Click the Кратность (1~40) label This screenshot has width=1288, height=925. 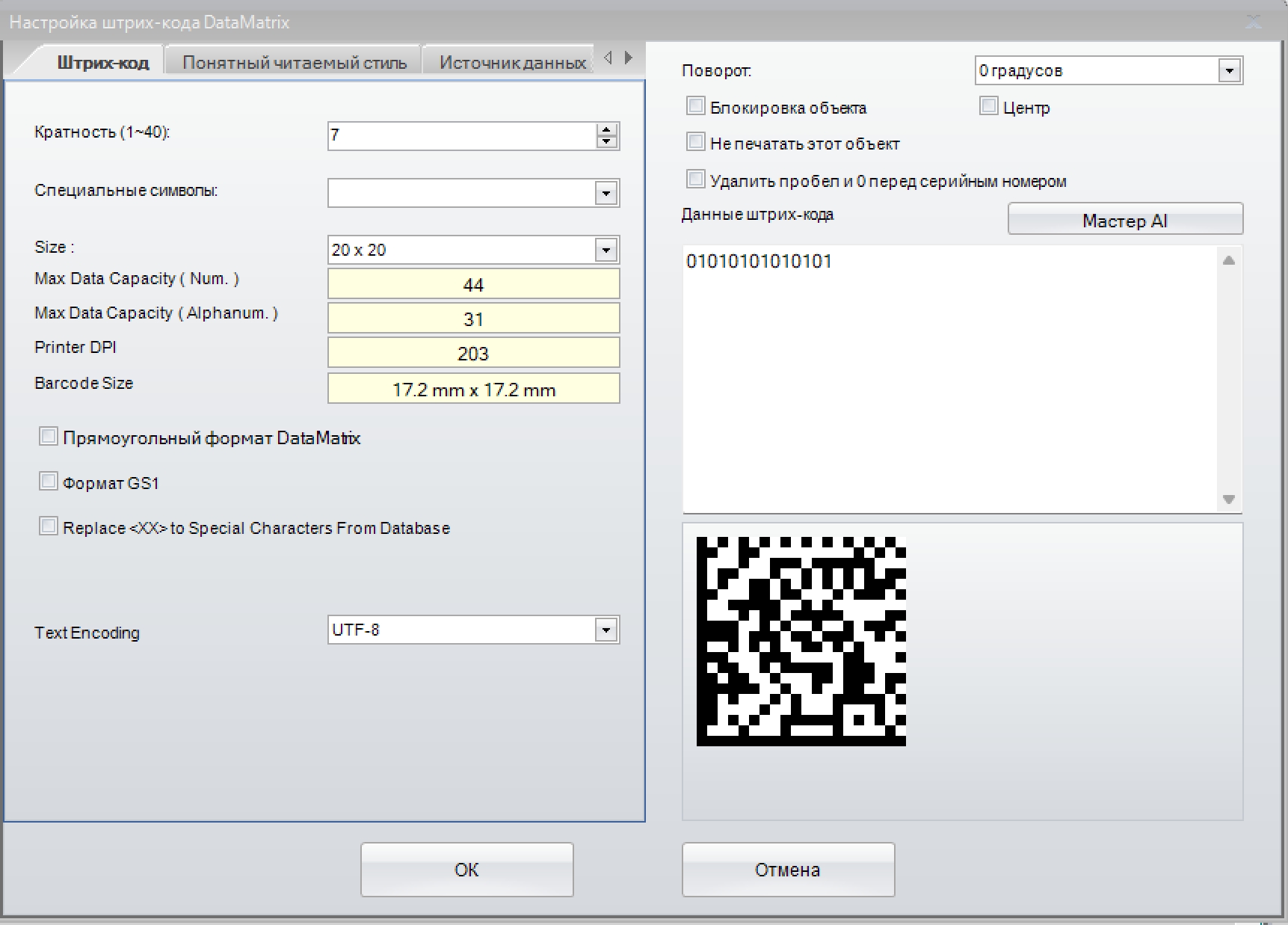pyautogui.click(x=102, y=132)
